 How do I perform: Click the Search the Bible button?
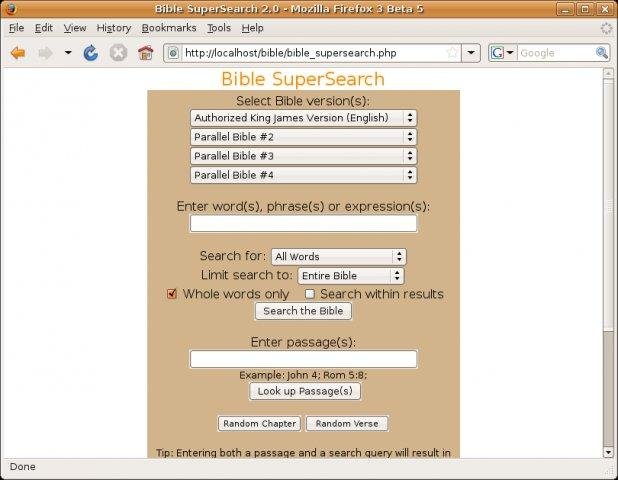(x=303, y=311)
